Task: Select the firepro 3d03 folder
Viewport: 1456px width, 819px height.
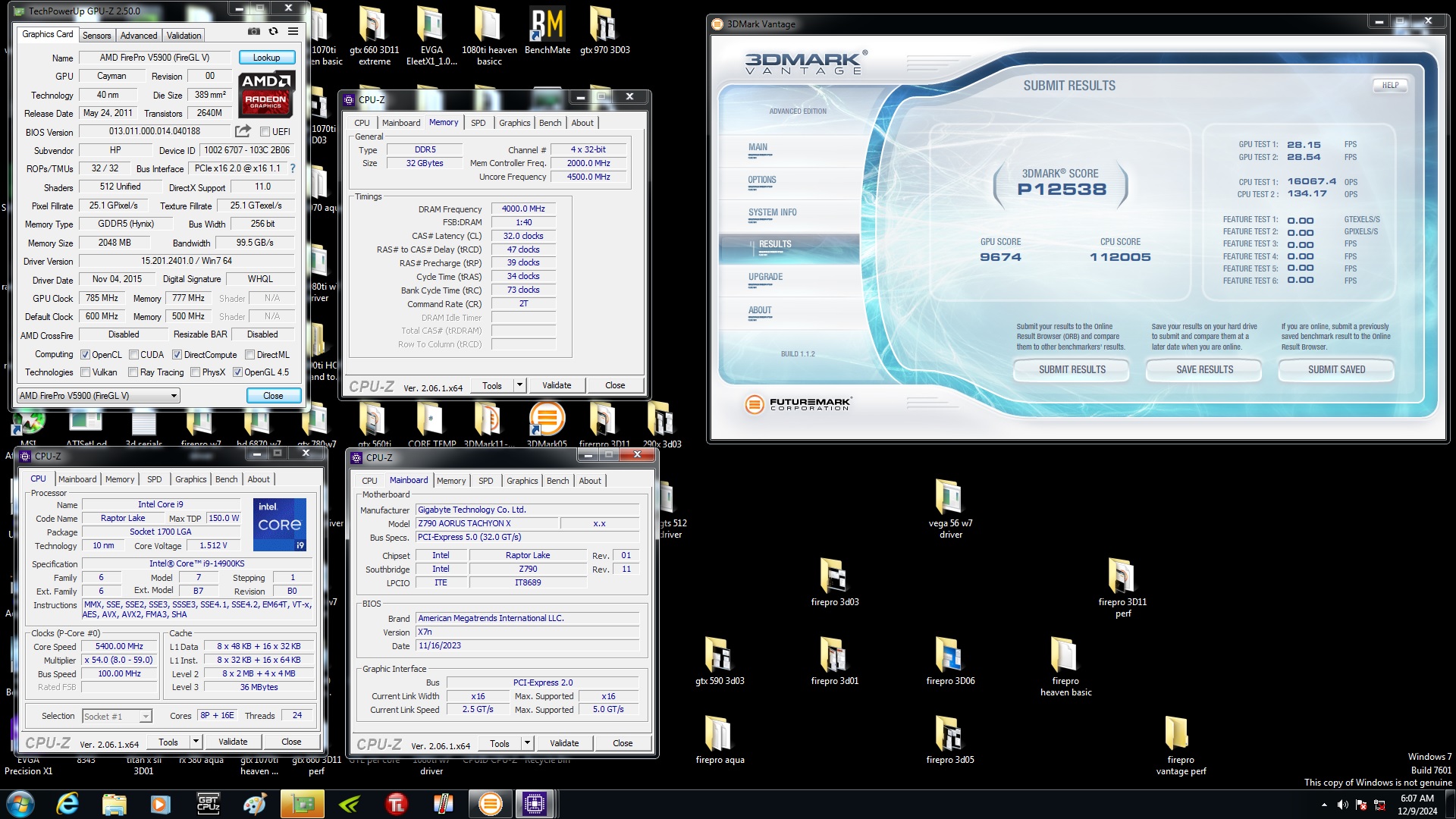Action: pyautogui.click(x=834, y=582)
